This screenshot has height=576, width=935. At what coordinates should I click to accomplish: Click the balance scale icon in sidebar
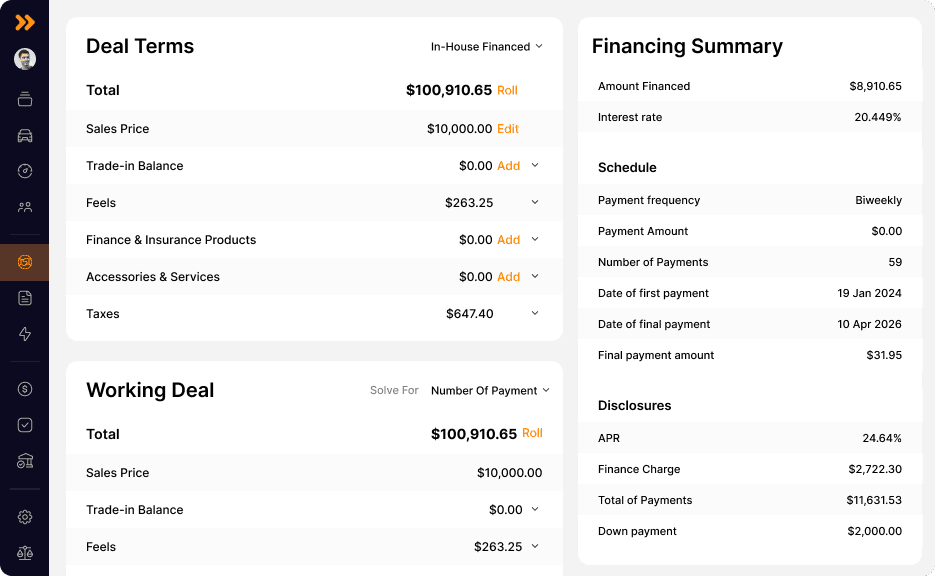pyautogui.click(x=25, y=553)
